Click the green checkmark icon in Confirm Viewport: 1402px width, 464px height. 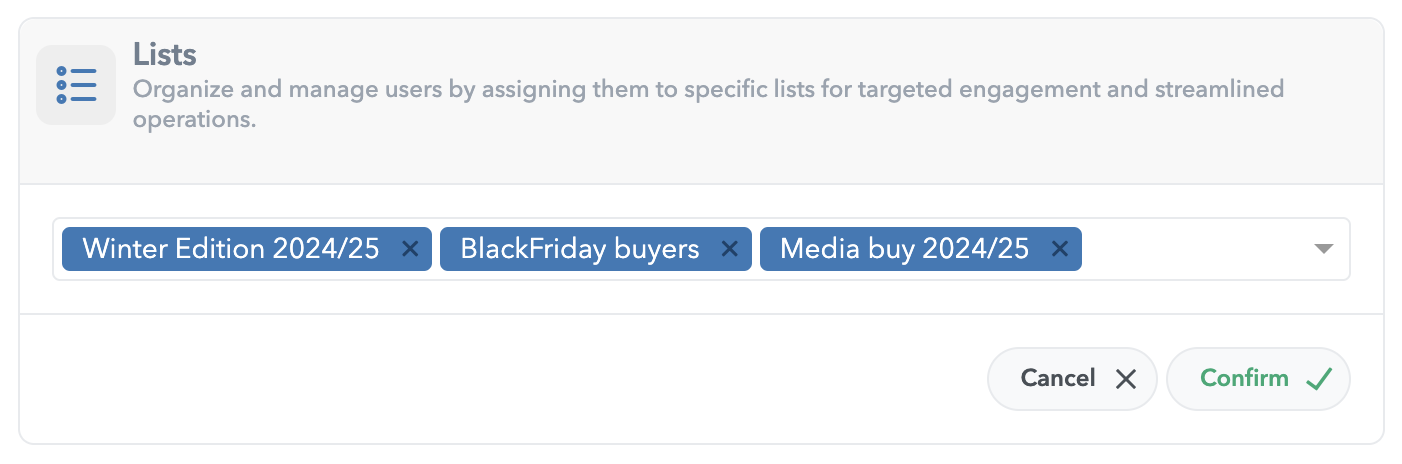(1319, 379)
